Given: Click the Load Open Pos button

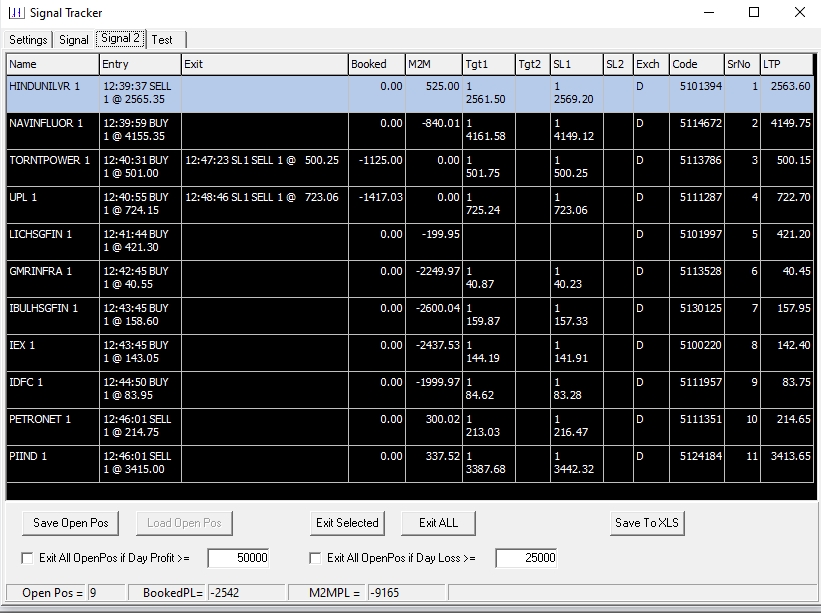Looking at the screenshot, I should pos(184,523).
